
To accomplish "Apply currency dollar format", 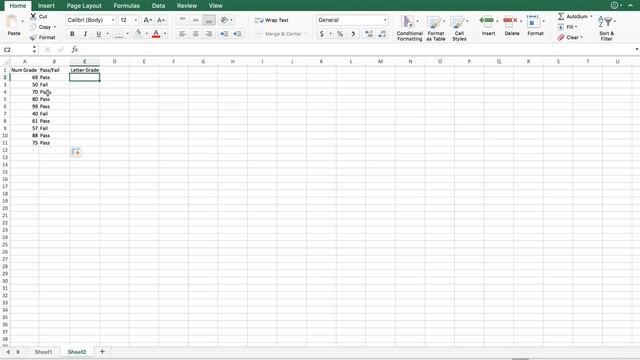I will (322, 34).
